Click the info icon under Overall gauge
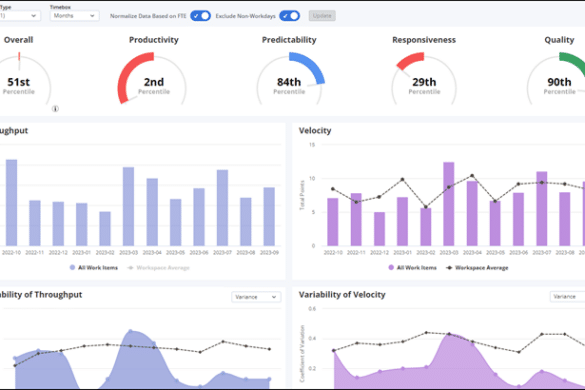Screen dimensions: 585x390 (x=55, y=109)
